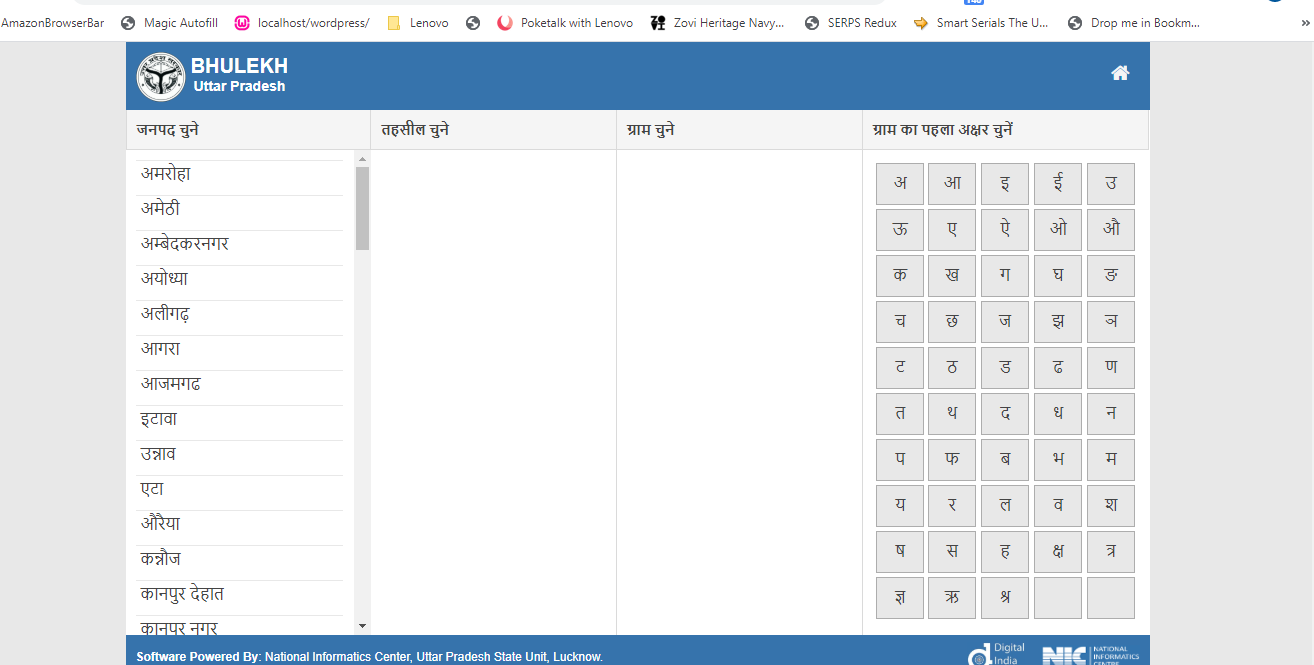Choose letter उ button
1314x665 pixels.
coord(1111,184)
